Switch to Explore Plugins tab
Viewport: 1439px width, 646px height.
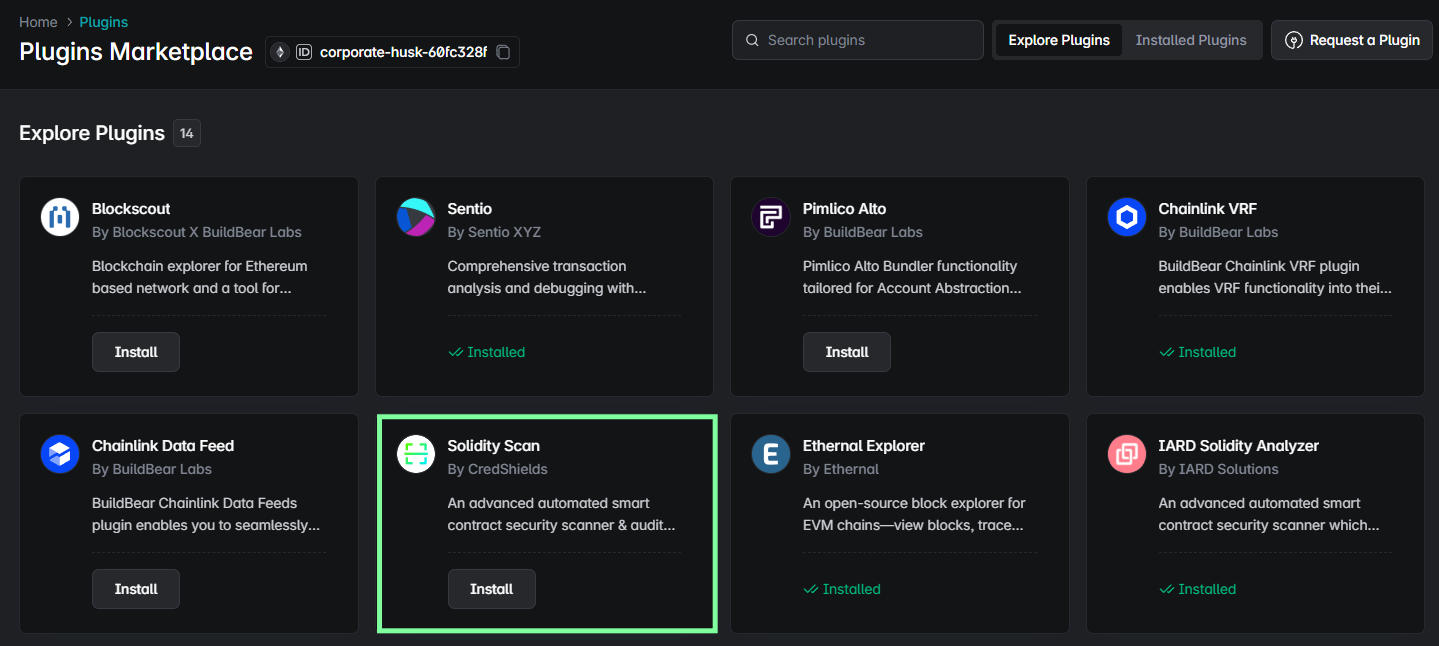tap(1059, 40)
